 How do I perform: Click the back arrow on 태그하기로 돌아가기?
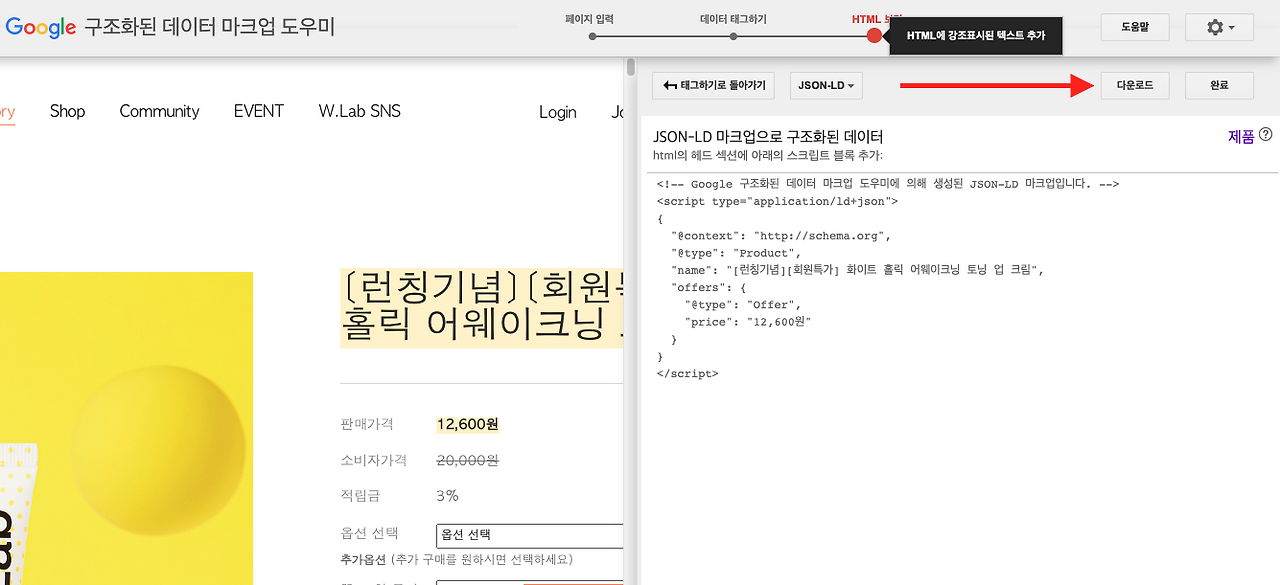(x=668, y=85)
